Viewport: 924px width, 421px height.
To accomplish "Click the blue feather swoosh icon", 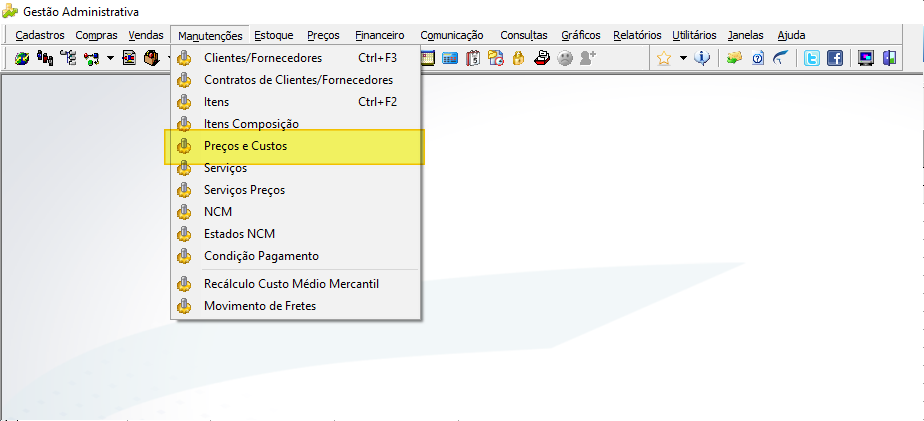I will point(780,58).
